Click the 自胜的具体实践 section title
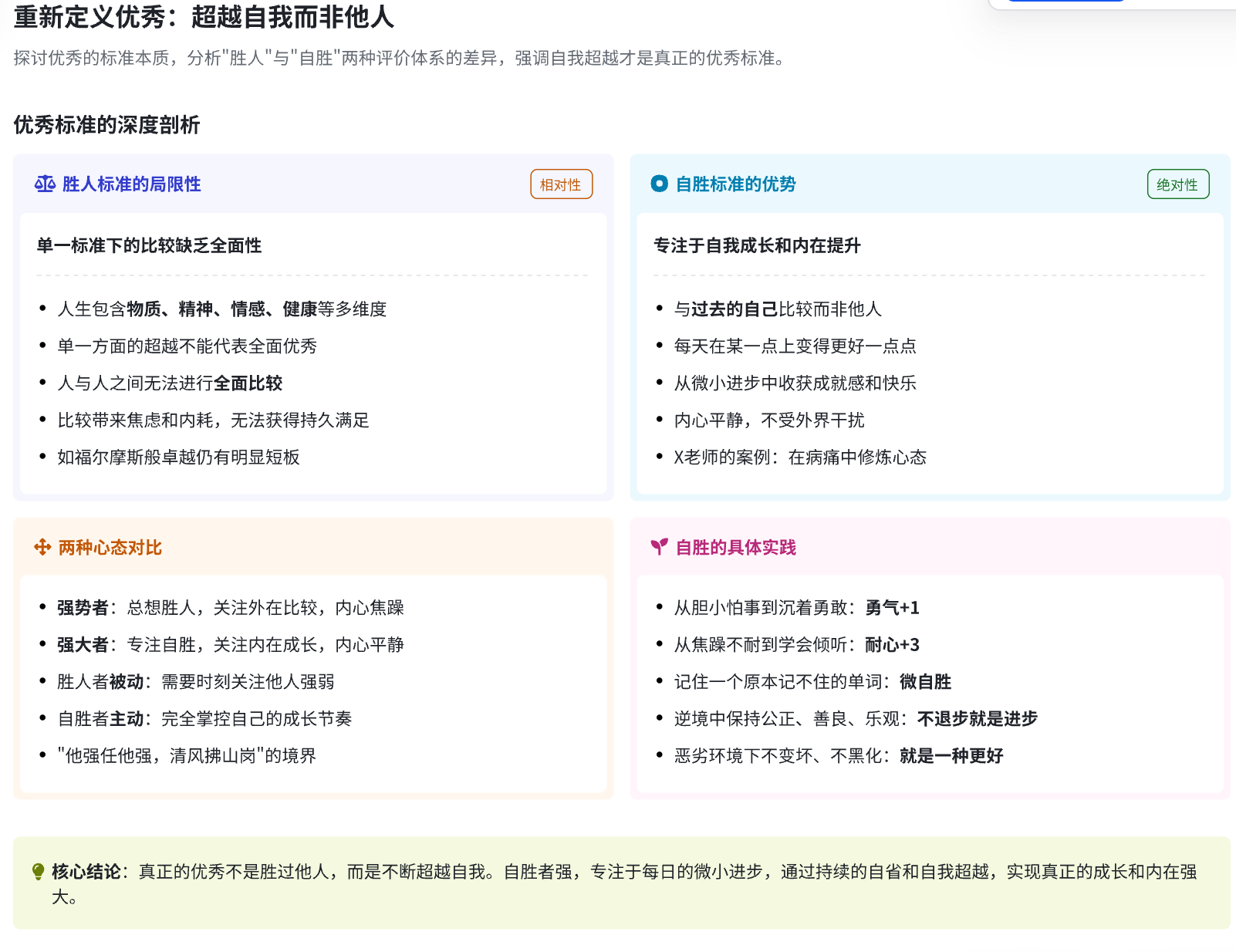Image resolution: width=1236 pixels, height=952 pixels. pyautogui.click(x=735, y=548)
